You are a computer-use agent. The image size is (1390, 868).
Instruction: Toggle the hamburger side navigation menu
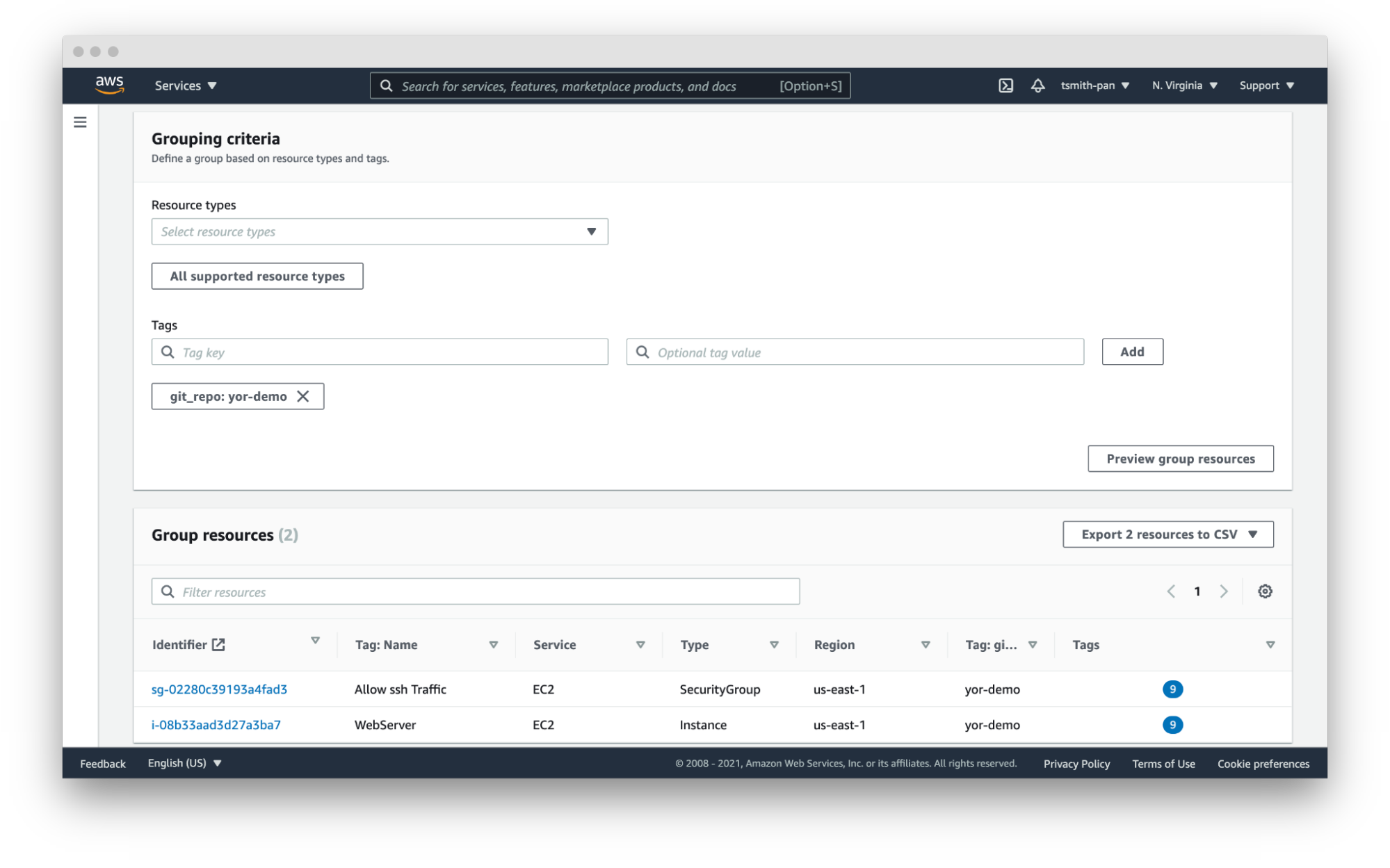[80, 122]
